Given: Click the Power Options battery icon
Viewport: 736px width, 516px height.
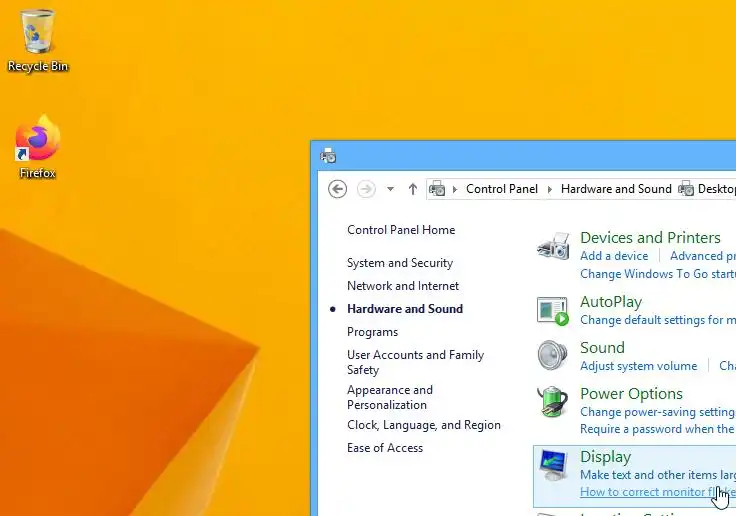Looking at the screenshot, I should pos(552,401).
